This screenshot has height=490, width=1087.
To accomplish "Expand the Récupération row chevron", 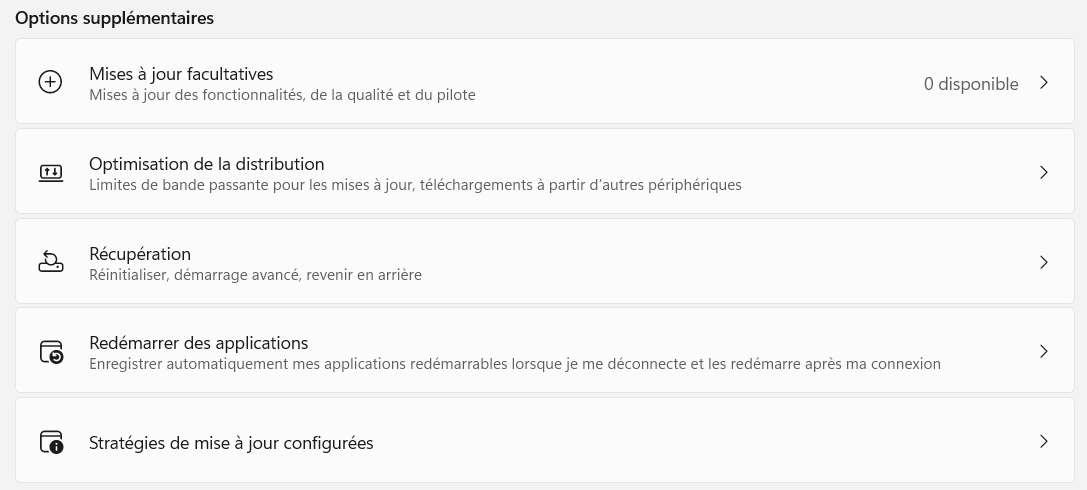I will tap(1043, 262).
